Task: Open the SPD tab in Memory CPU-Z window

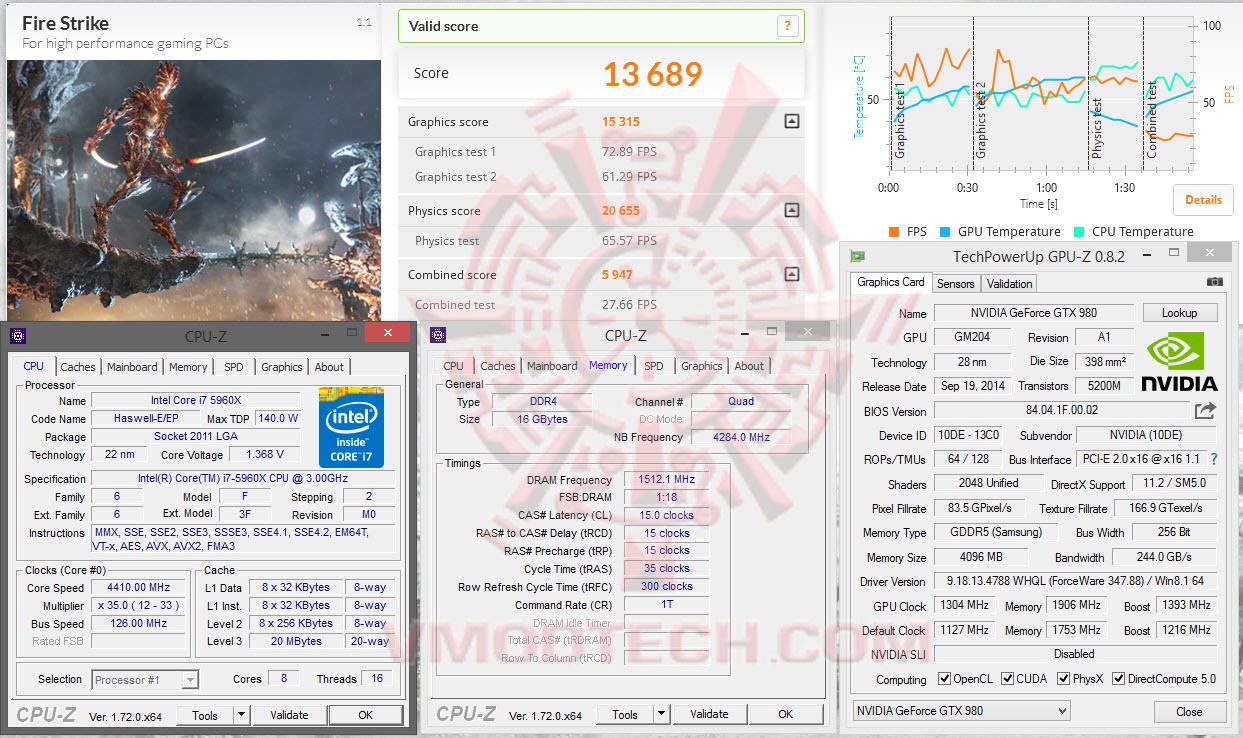Action: pos(653,366)
